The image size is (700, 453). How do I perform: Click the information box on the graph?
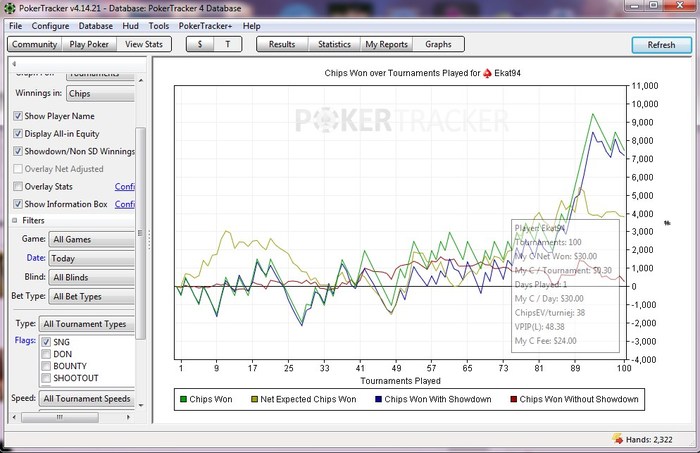pyautogui.click(x=565, y=286)
